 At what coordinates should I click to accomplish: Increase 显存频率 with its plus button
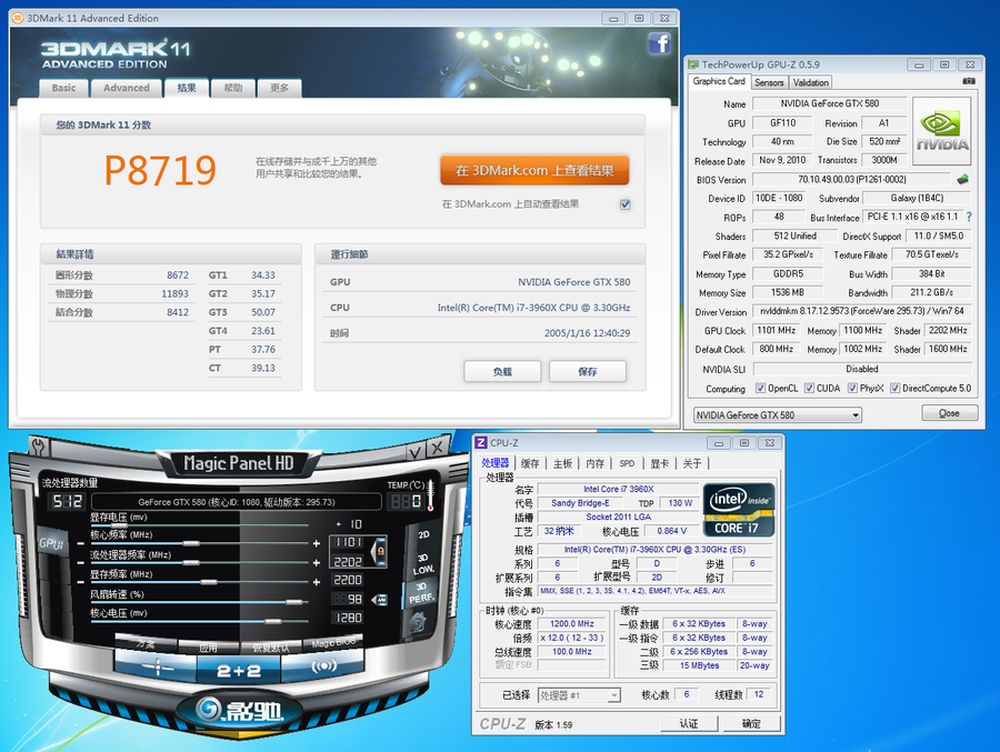(x=316, y=582)
